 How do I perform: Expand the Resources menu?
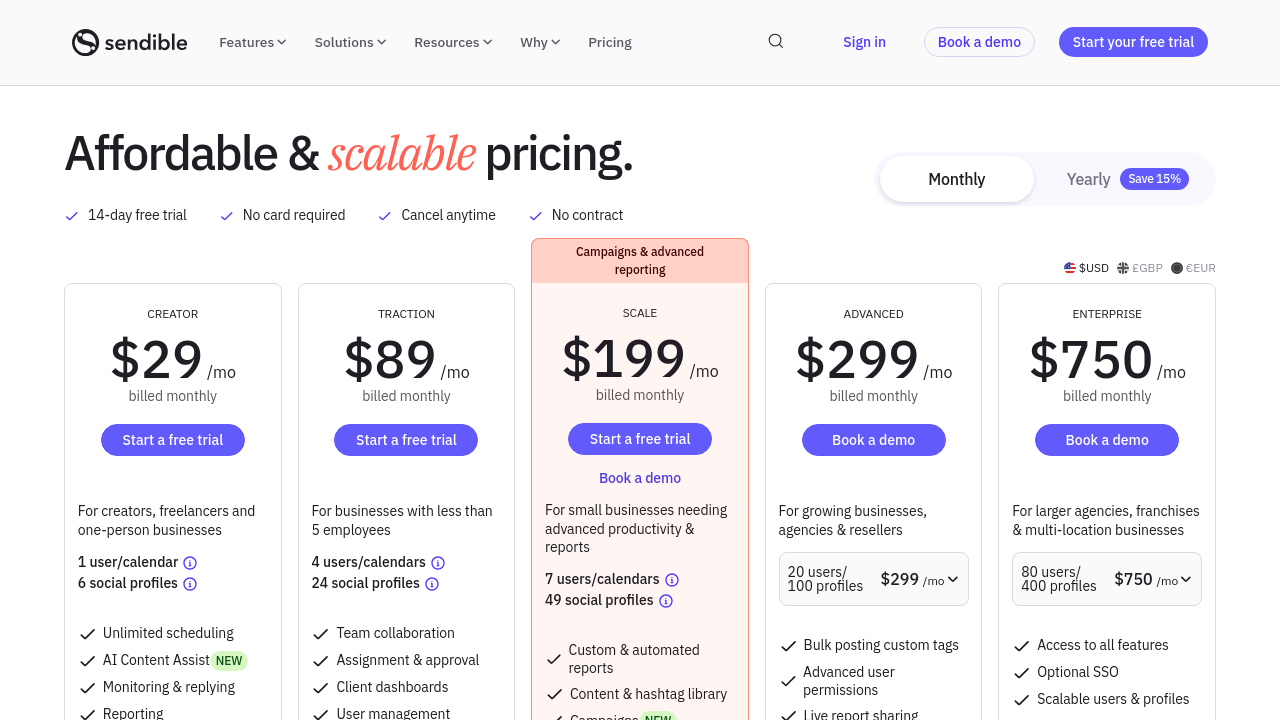point(453,42)
